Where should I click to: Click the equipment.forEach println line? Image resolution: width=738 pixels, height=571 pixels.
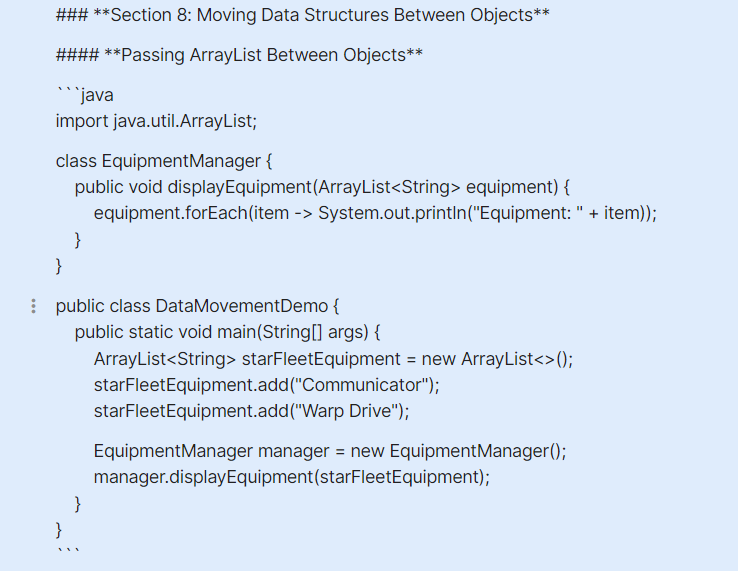375,213
